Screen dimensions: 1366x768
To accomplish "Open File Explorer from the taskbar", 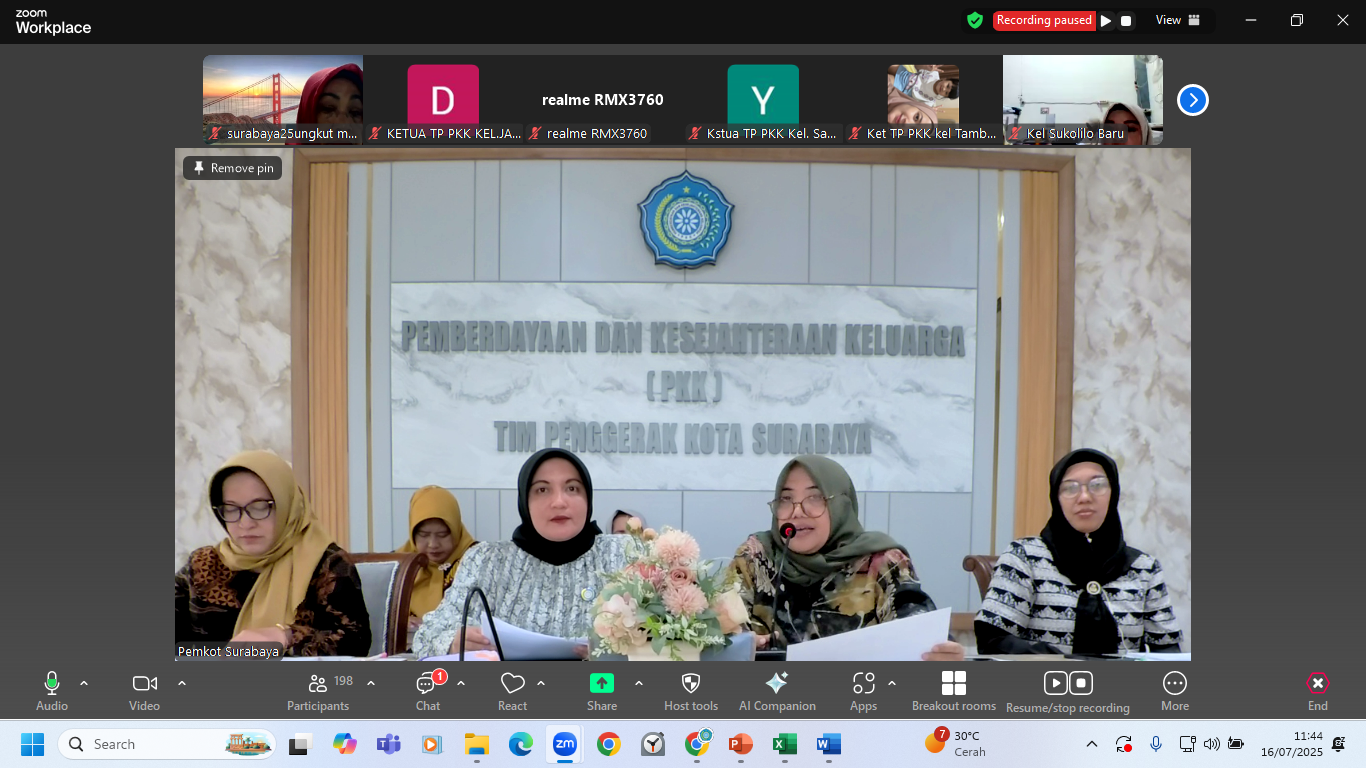I will [x=476, y=744].
